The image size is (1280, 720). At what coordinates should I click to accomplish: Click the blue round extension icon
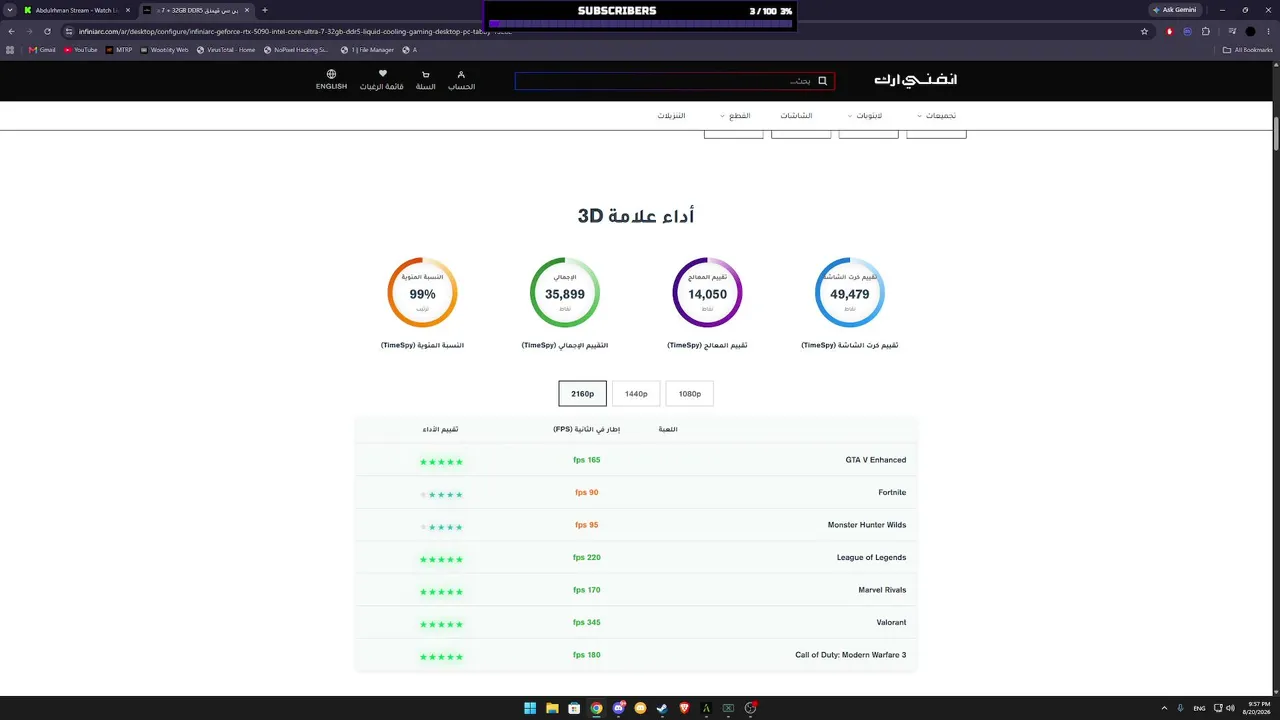1188,31
